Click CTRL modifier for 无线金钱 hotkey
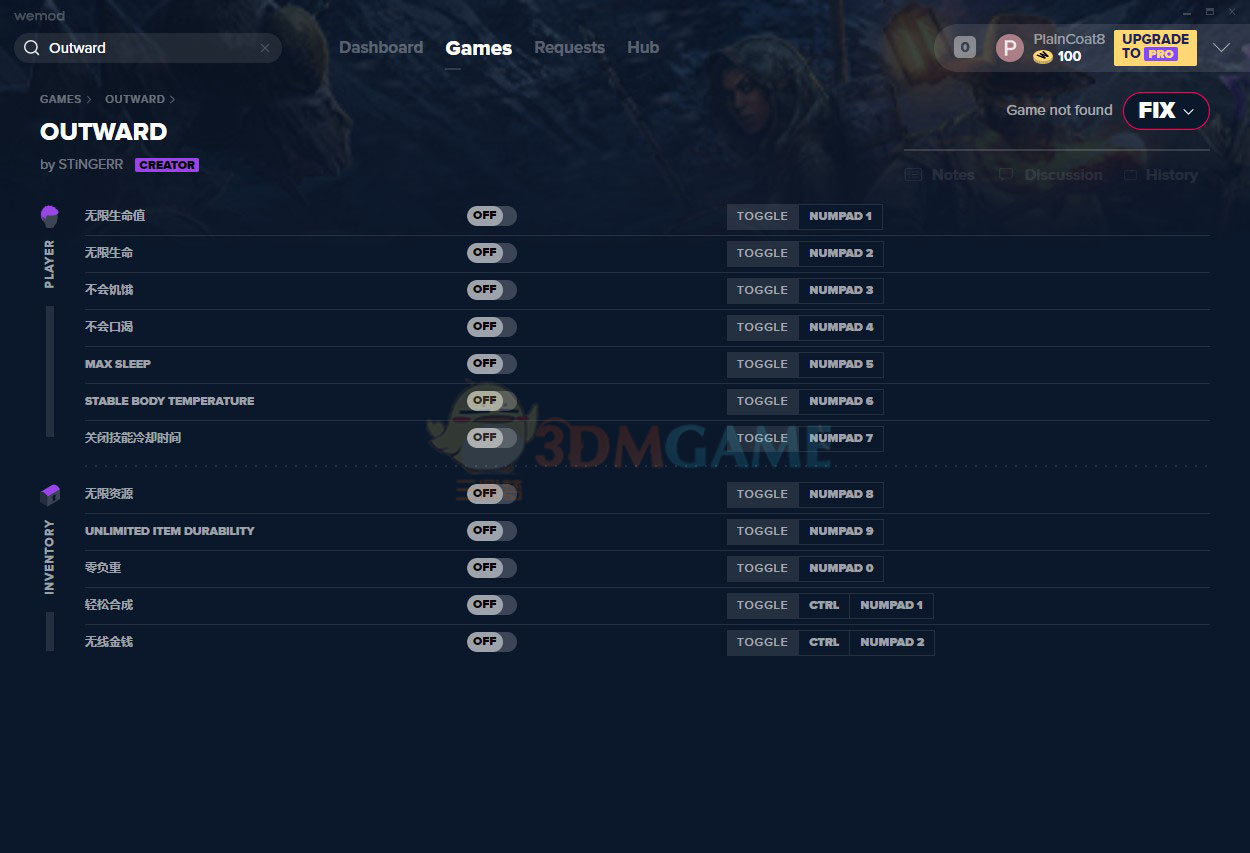1250x853 pixels. [824, 642]
